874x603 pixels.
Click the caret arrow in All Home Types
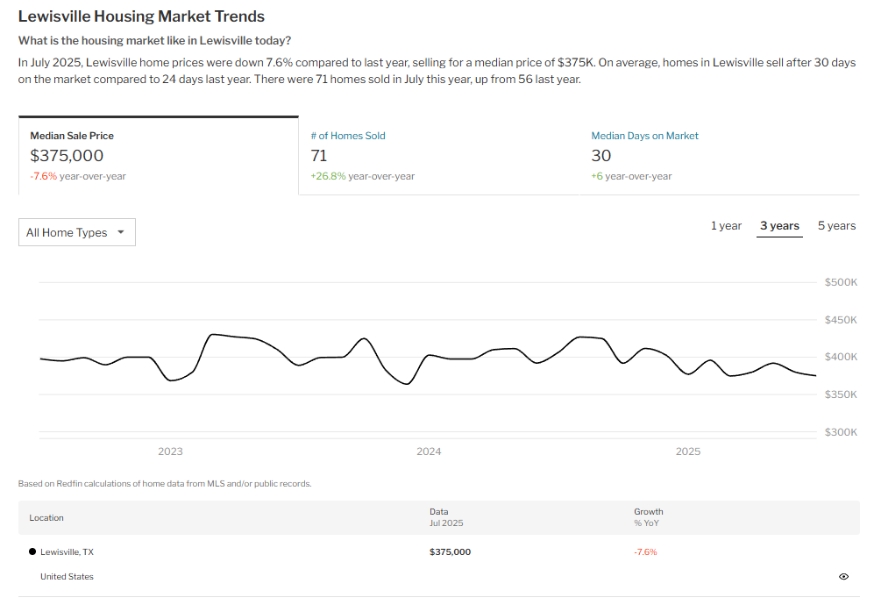[x=121, y=232]
